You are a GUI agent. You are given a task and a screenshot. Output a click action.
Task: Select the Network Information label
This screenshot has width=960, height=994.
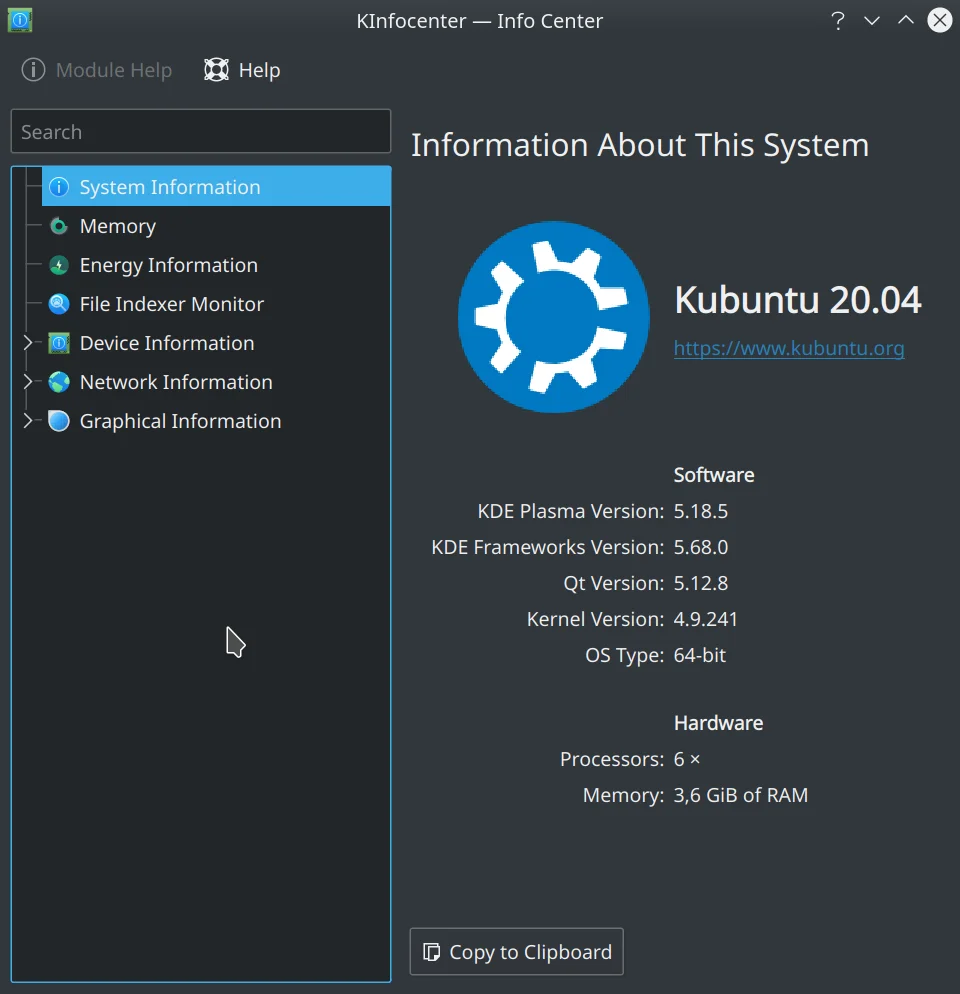click(x=176, y=382)
